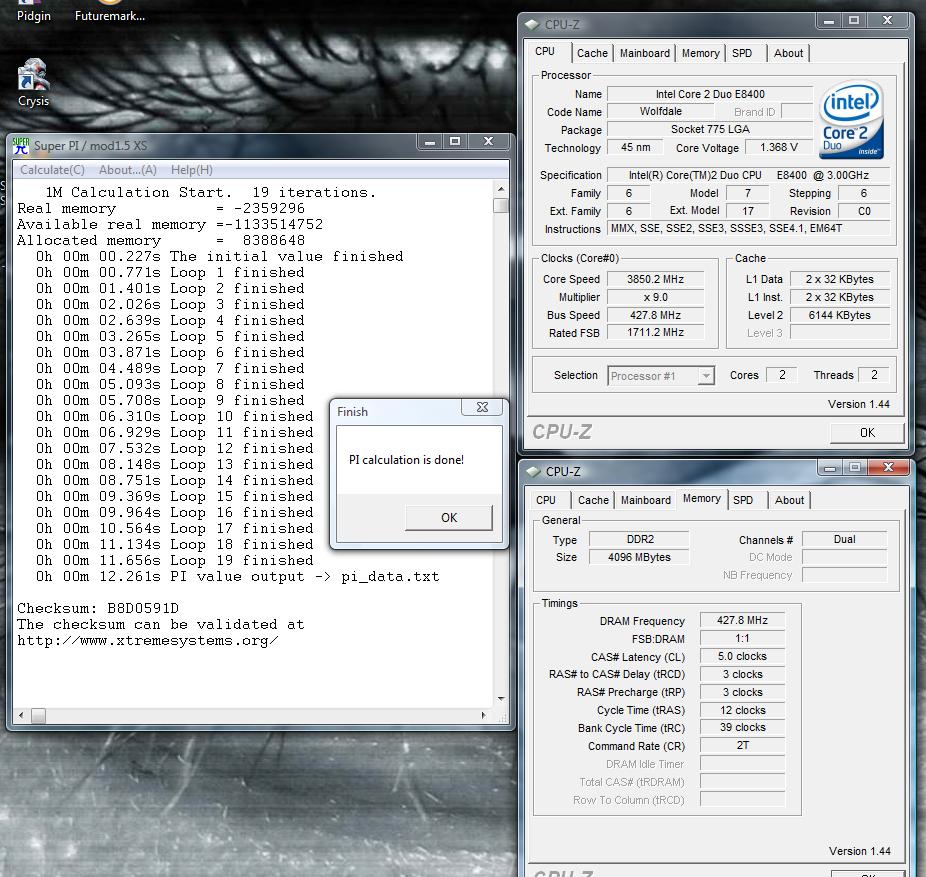Image resolution: width=926 pixels, height=877 pixels.
Task: Click OK in top CPU-Z window
Action: pos(867,433)
